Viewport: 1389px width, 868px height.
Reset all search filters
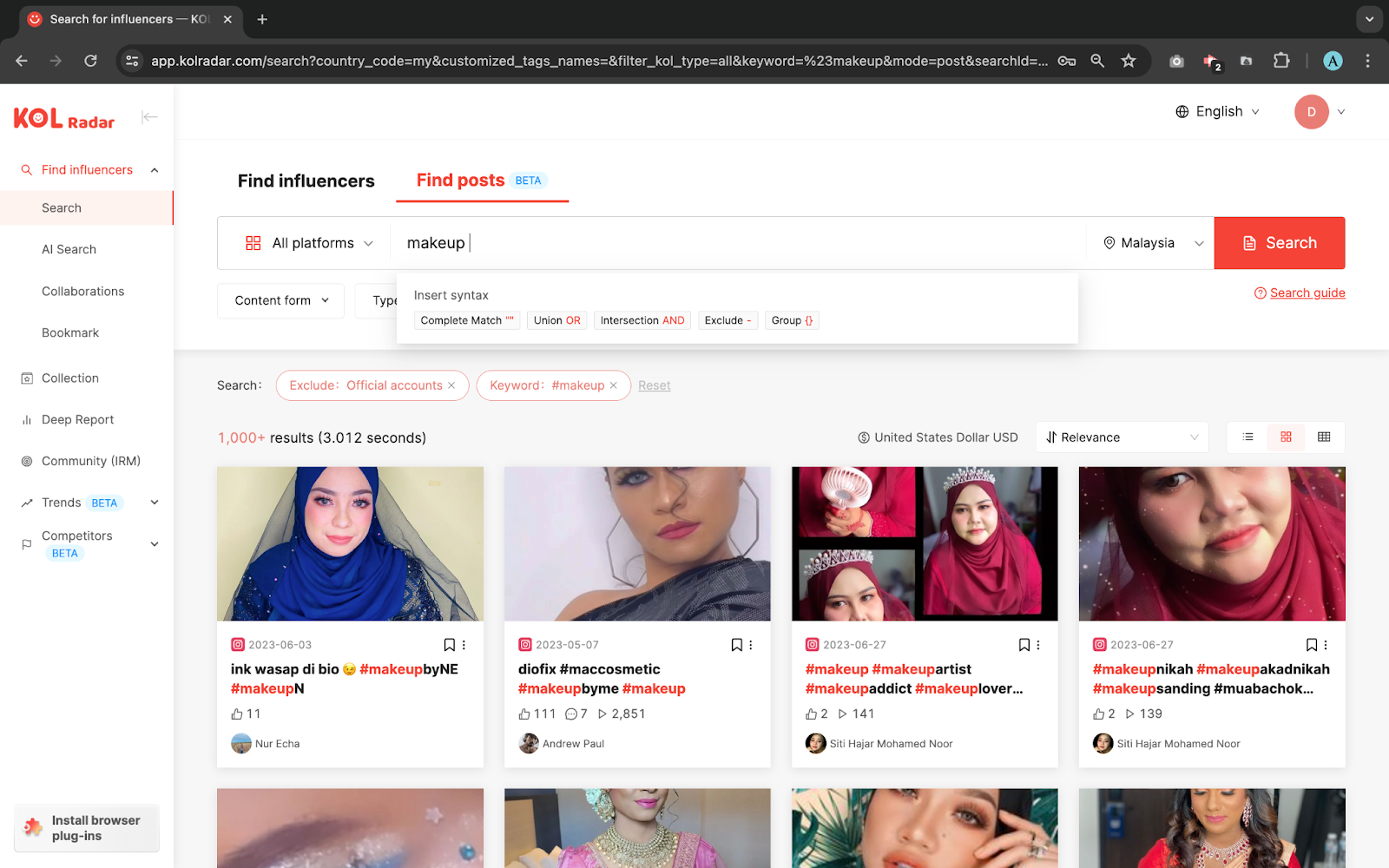655,385
